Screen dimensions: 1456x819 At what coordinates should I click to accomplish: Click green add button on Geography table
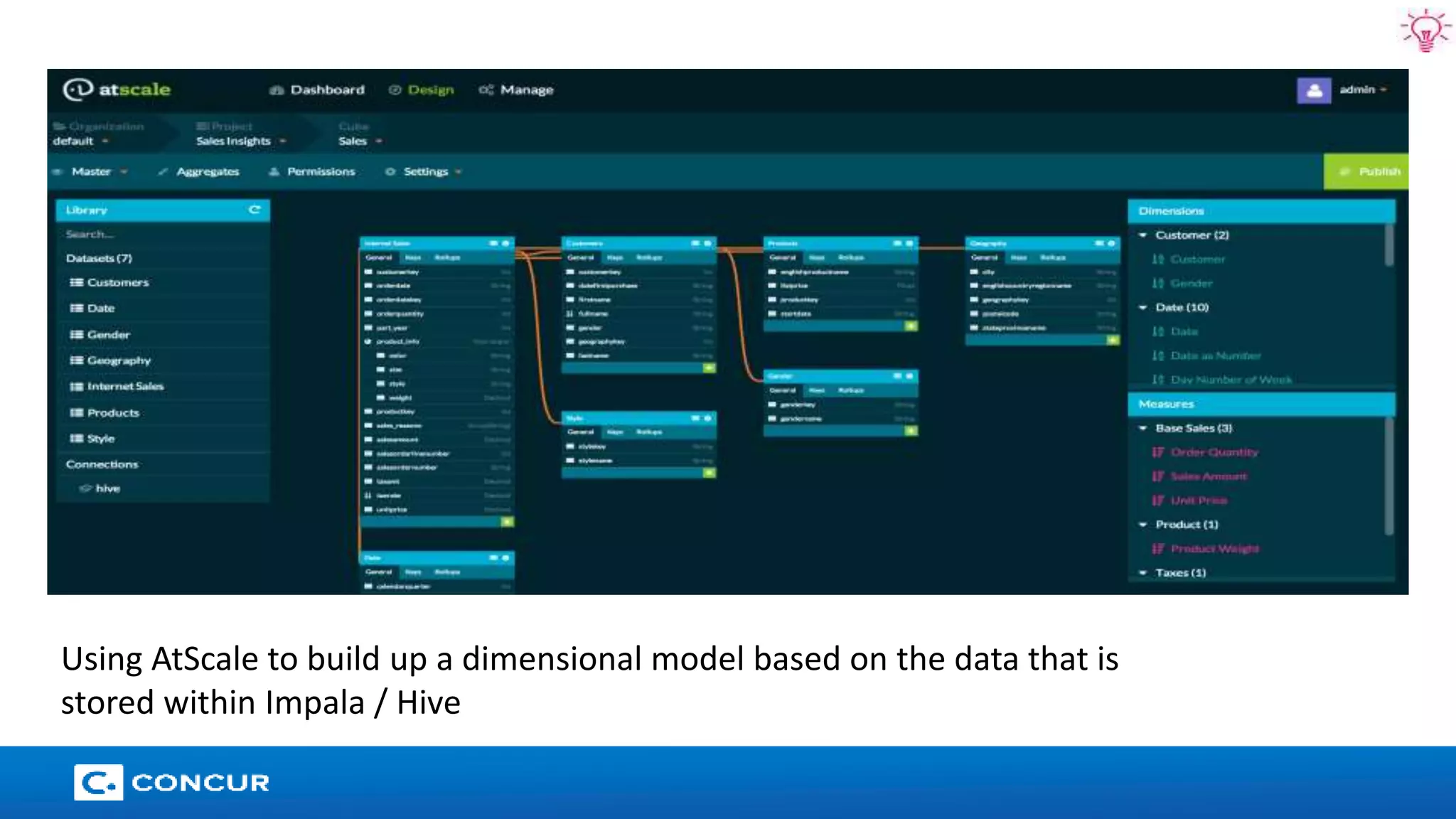[x=1113, y=340]
